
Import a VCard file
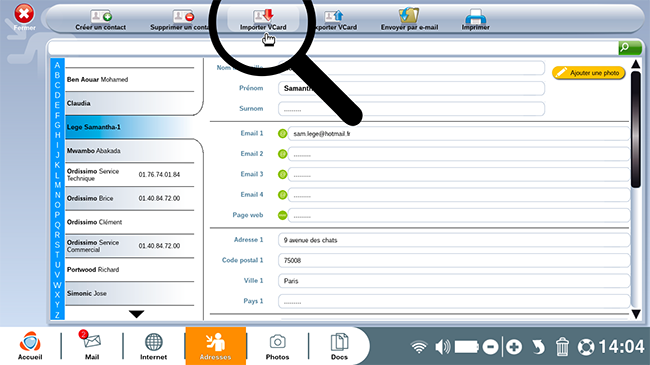tap(263, 20)
